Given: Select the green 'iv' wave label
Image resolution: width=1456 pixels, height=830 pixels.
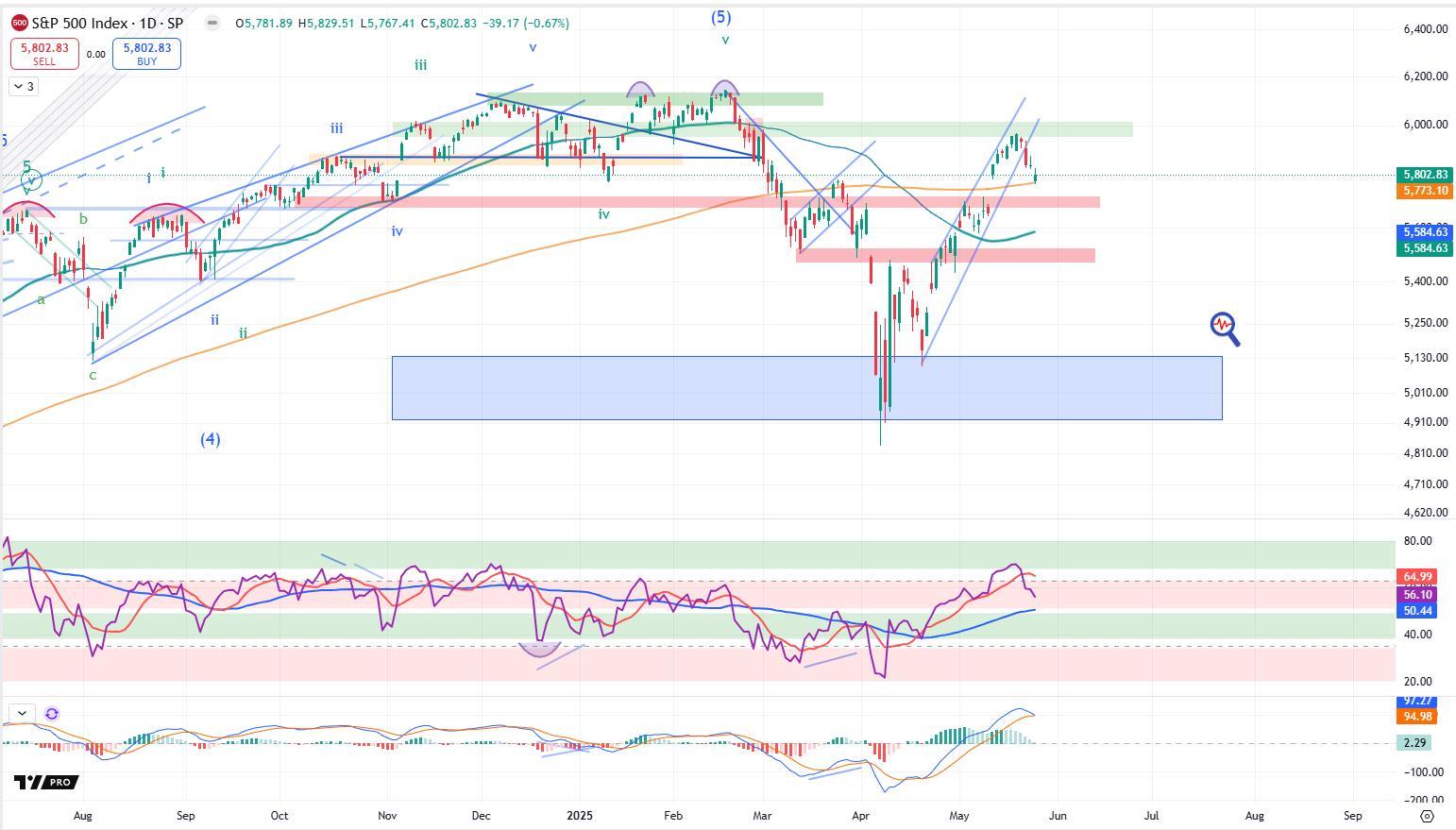Looking at the screenshot, I should pos(603,214).
